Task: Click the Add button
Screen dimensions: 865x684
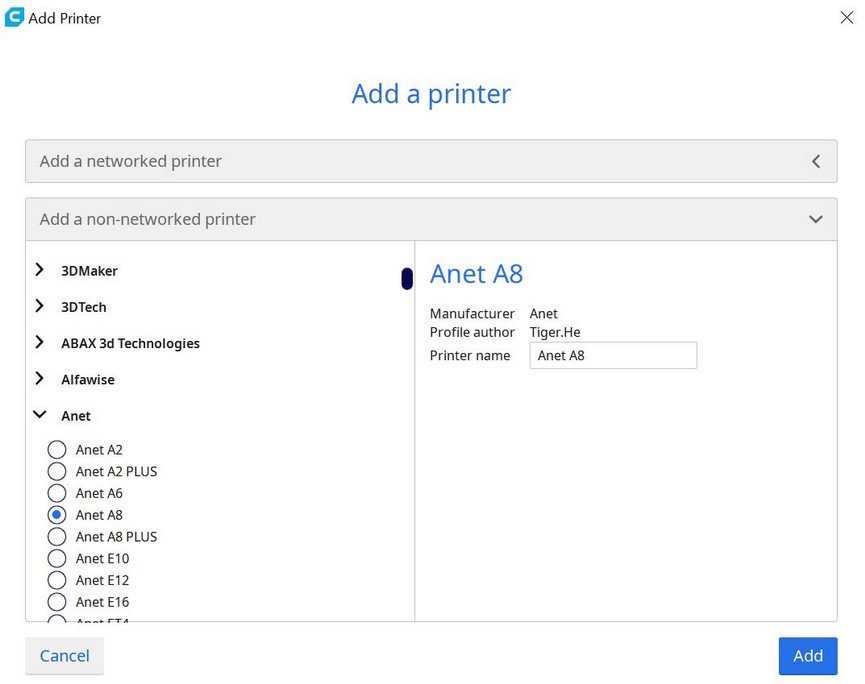Action: pyautogui.click(x=808, y=656)
